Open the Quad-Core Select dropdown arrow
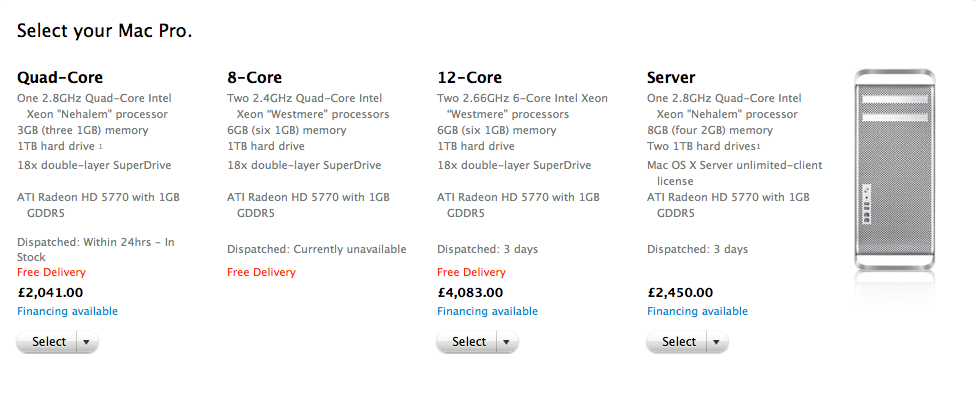 pos(87,342)
